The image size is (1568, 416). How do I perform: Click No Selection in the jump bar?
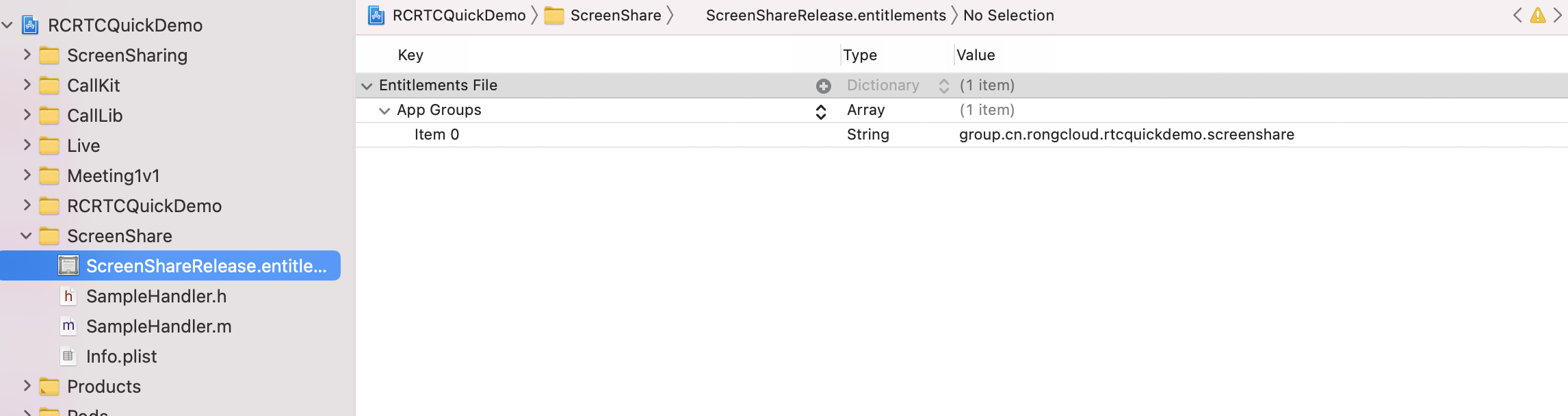(x=1008, y=15)
